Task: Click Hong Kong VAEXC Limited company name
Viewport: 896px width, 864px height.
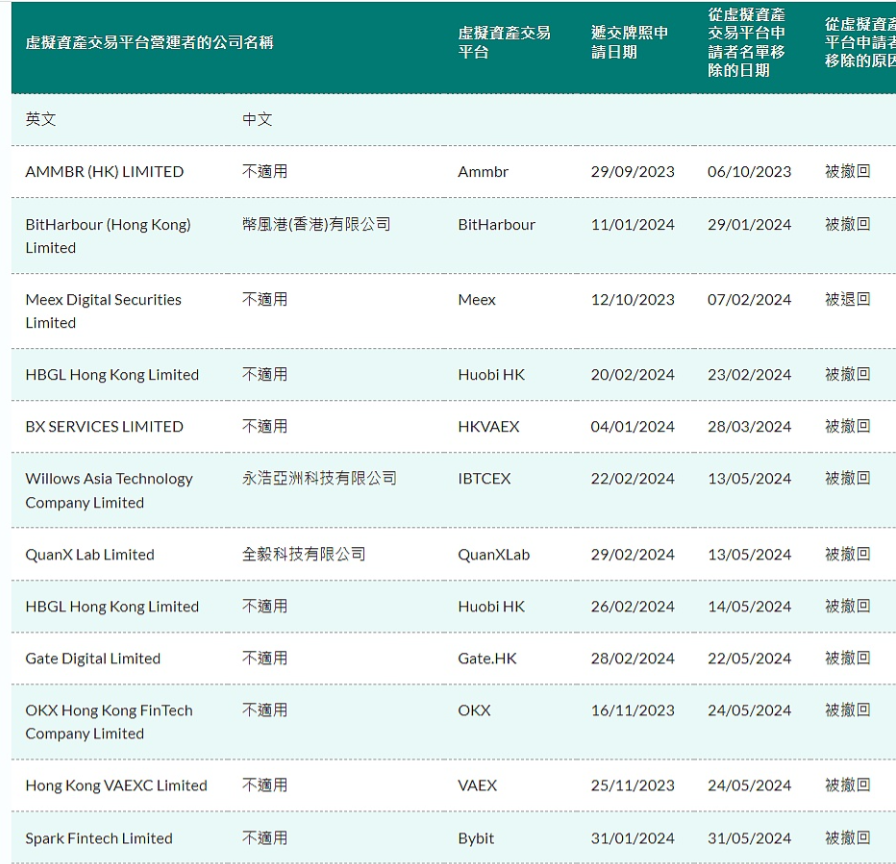Action: (116, 786)
